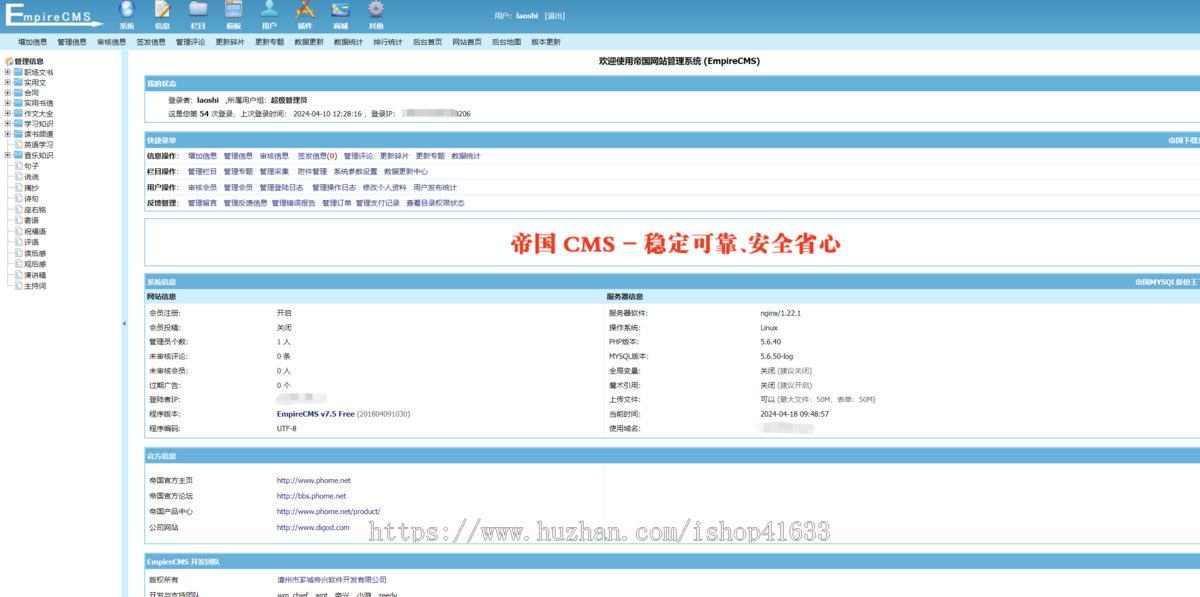Click the EmpireCMS logo
The image size is (1200, 597).
(x=54, y=14)
